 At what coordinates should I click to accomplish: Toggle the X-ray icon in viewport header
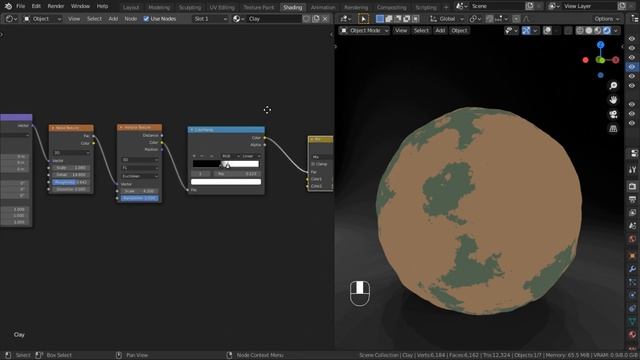click(x=568, y=31)
